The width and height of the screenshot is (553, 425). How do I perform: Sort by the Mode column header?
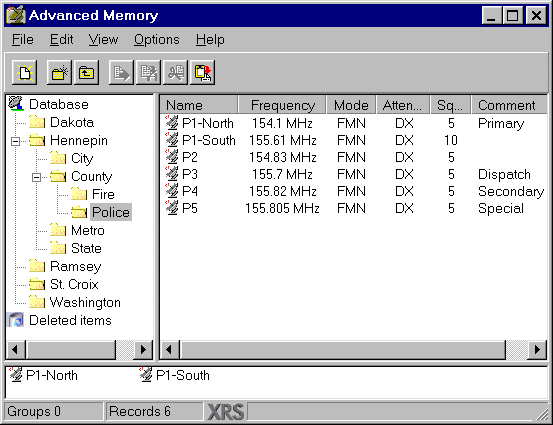point(351,105)
